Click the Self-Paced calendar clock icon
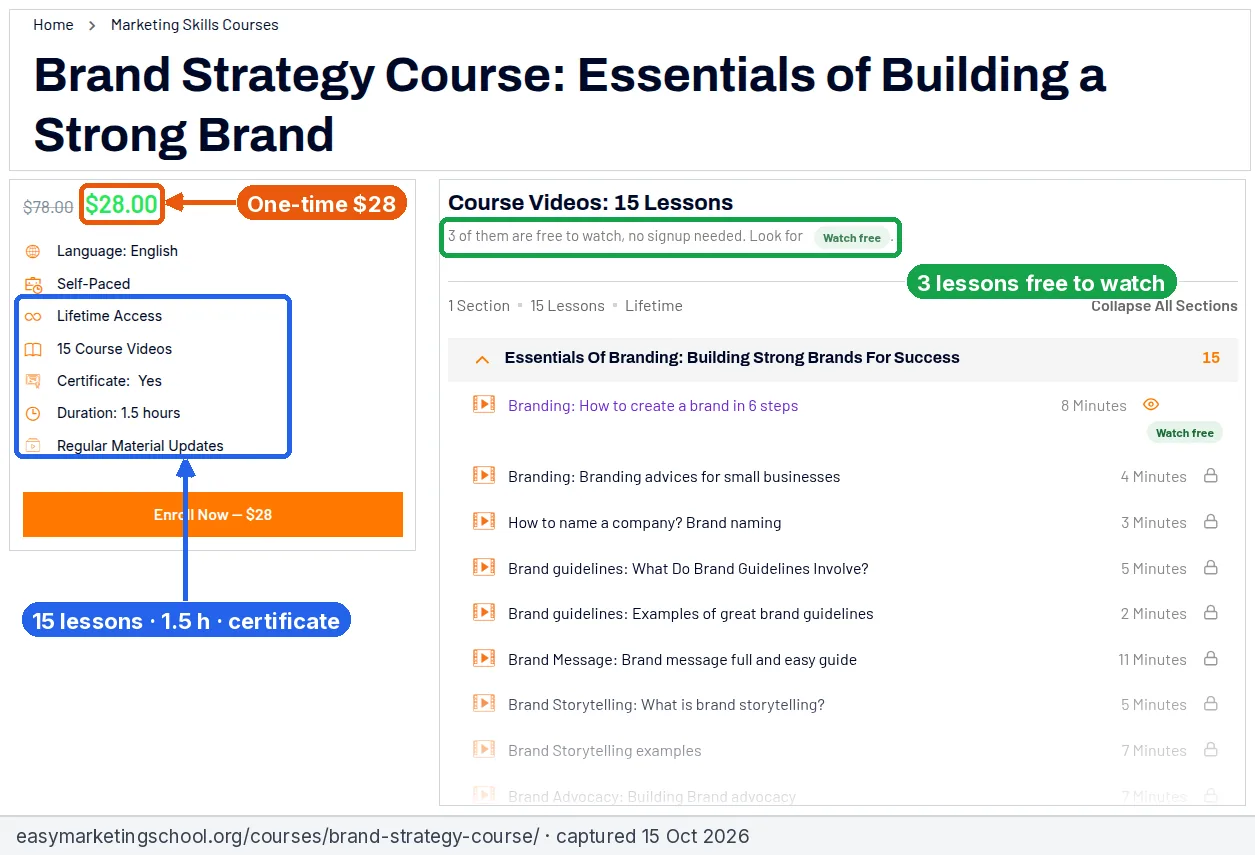The image size is (1255, 855). 33,284
